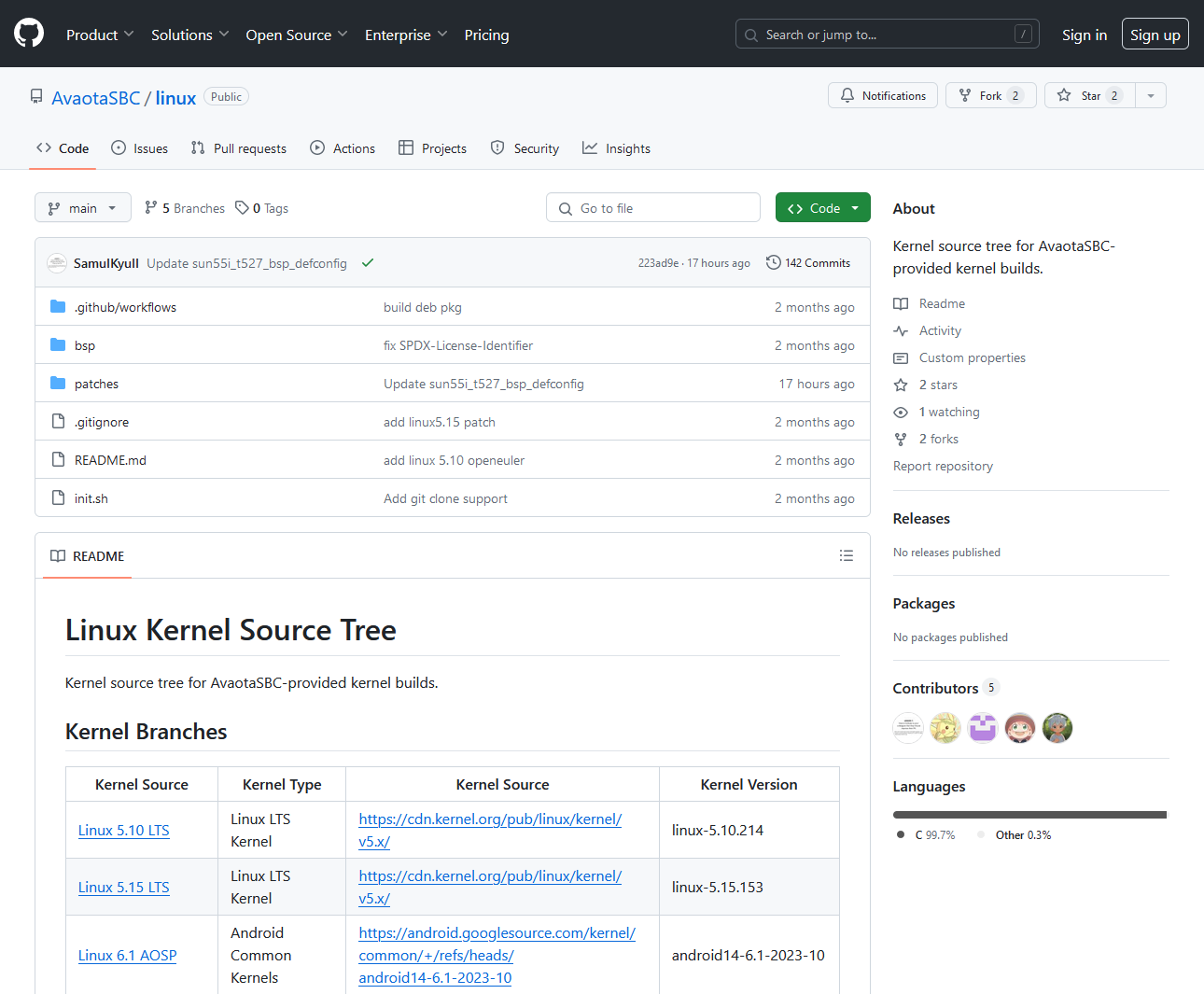The image size is (1204, 994).
Task: Focus the Search or jump to field
Action: pos(888,35)
